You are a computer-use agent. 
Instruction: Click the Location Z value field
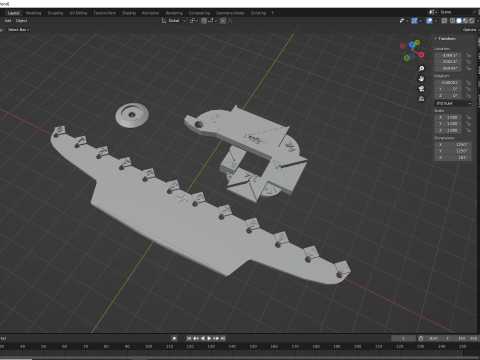(x=448, y=68)
